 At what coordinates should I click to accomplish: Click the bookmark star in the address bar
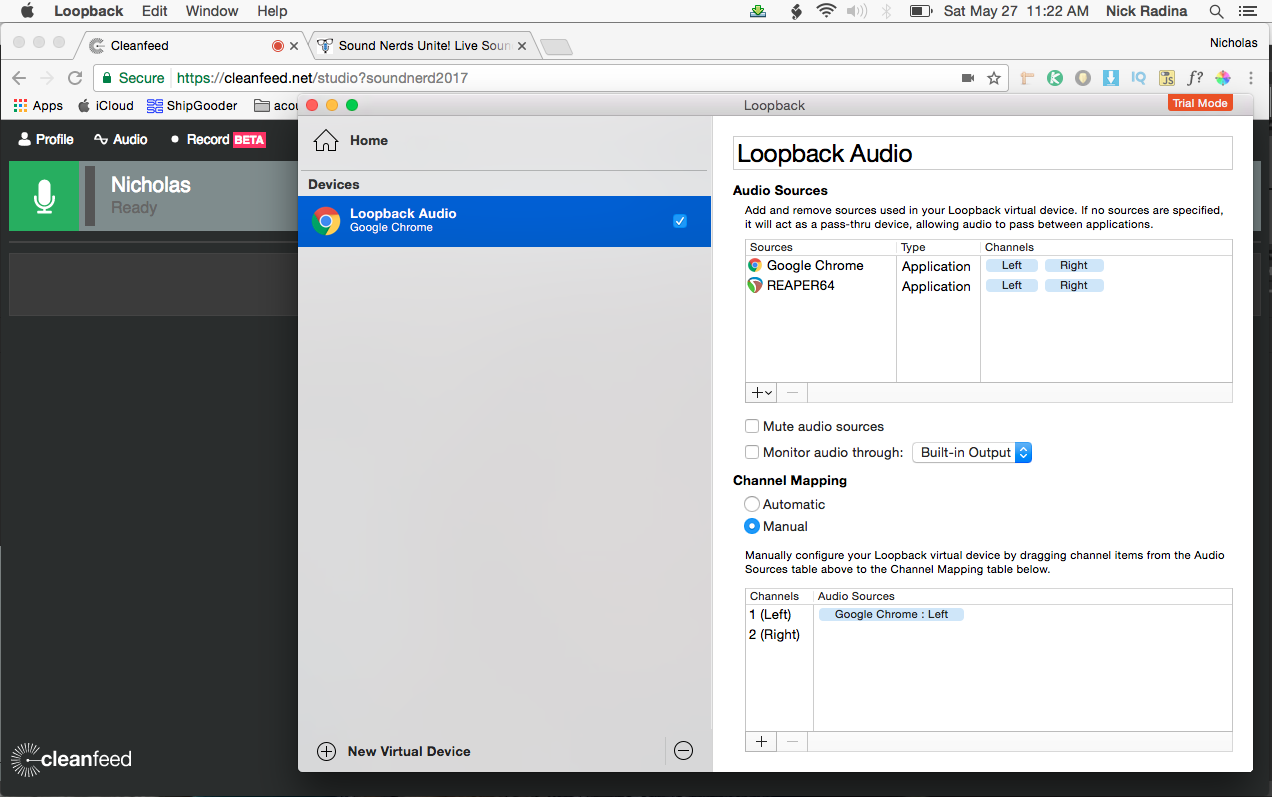coord(993,77)
